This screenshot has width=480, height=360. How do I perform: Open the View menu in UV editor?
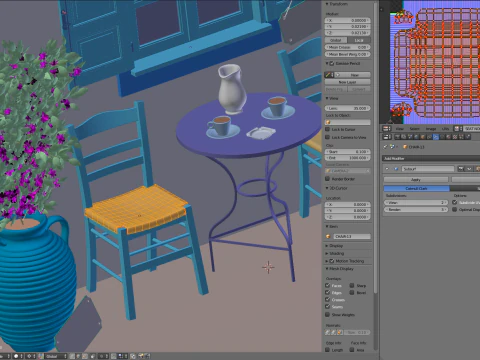click(x=399, y=129)
